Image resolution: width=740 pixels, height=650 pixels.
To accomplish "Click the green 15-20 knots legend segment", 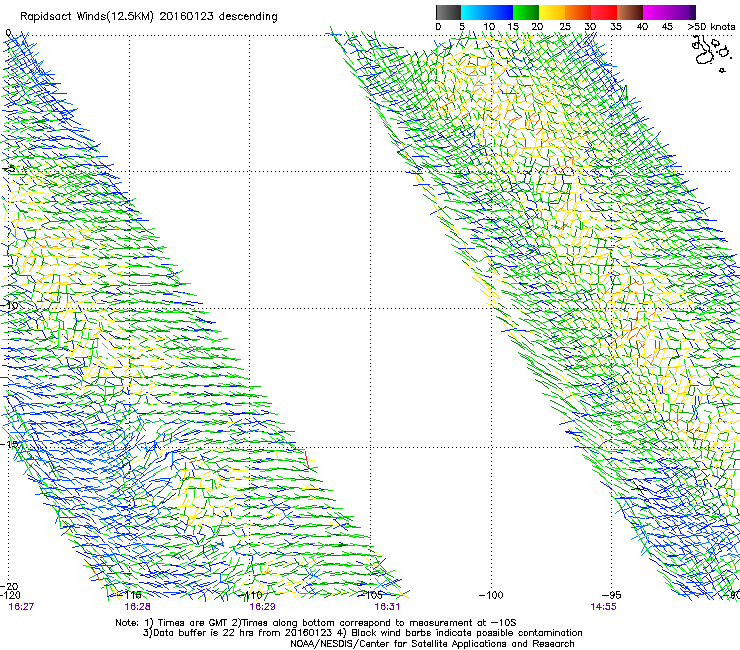I will point(526,12).
